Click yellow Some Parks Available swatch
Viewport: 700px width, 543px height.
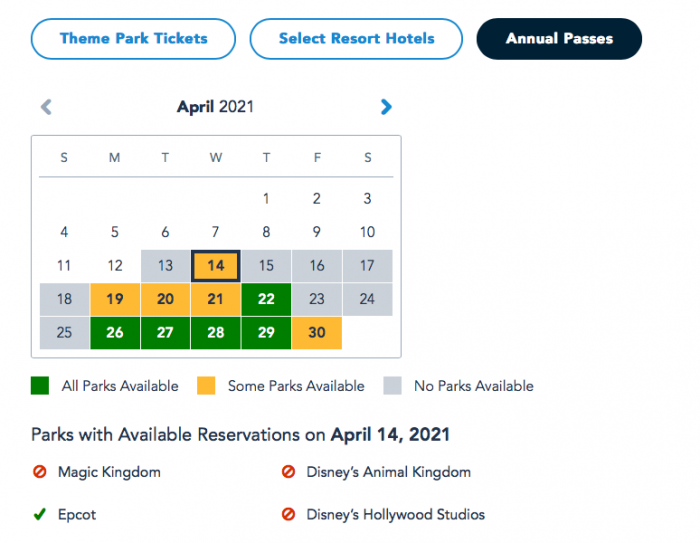pos(208,386)
